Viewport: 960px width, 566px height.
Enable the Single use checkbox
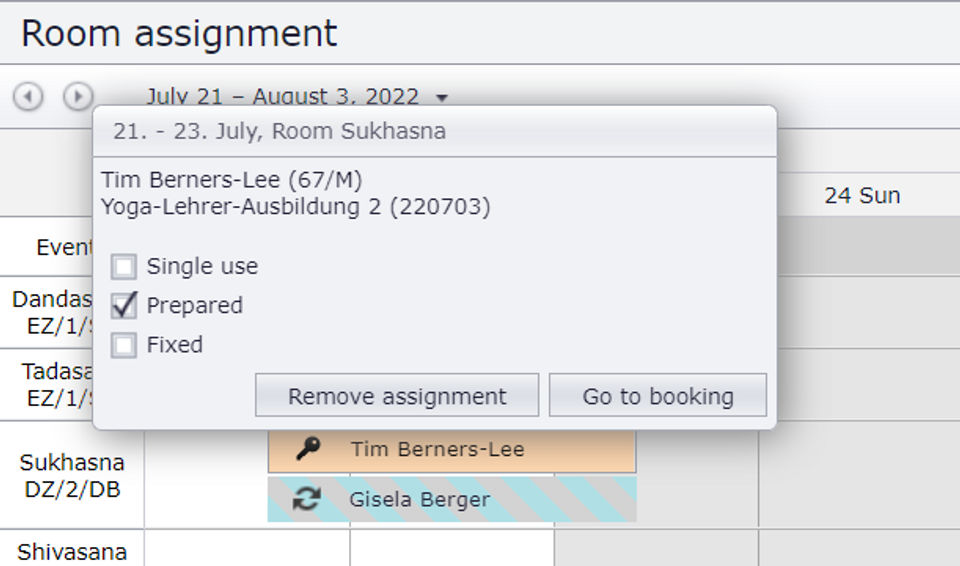pos(124,267)
